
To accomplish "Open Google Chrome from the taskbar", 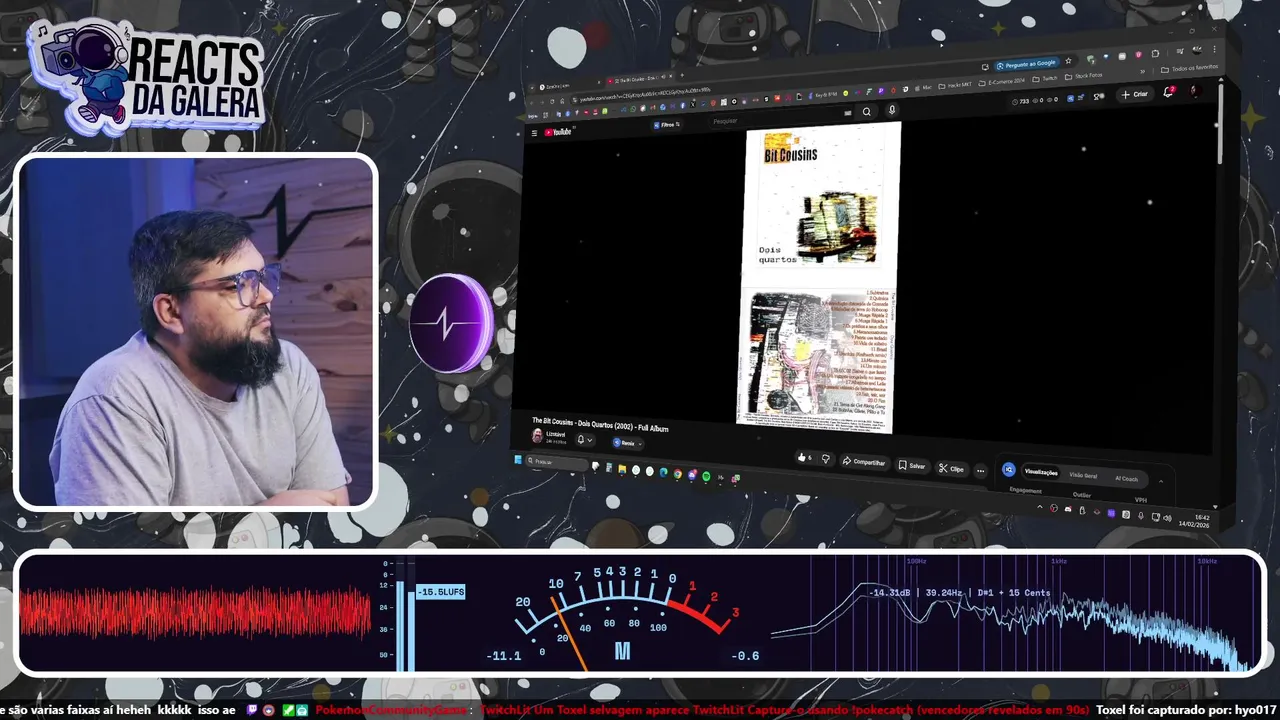I will [678, 473].
